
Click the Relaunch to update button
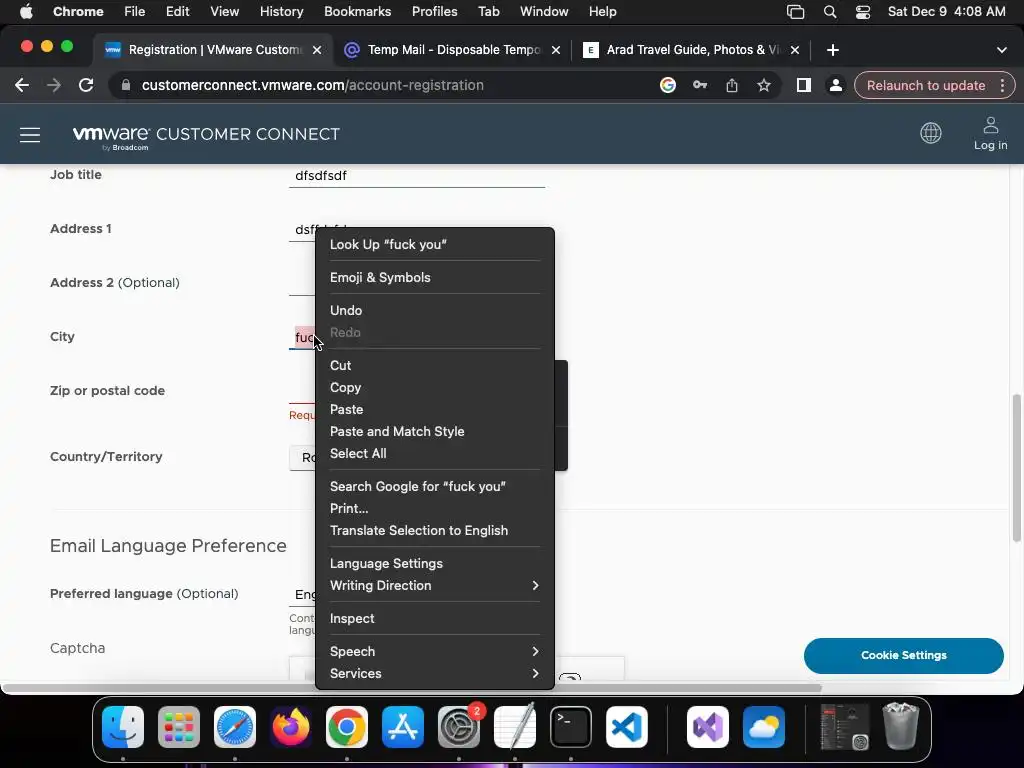925,86
